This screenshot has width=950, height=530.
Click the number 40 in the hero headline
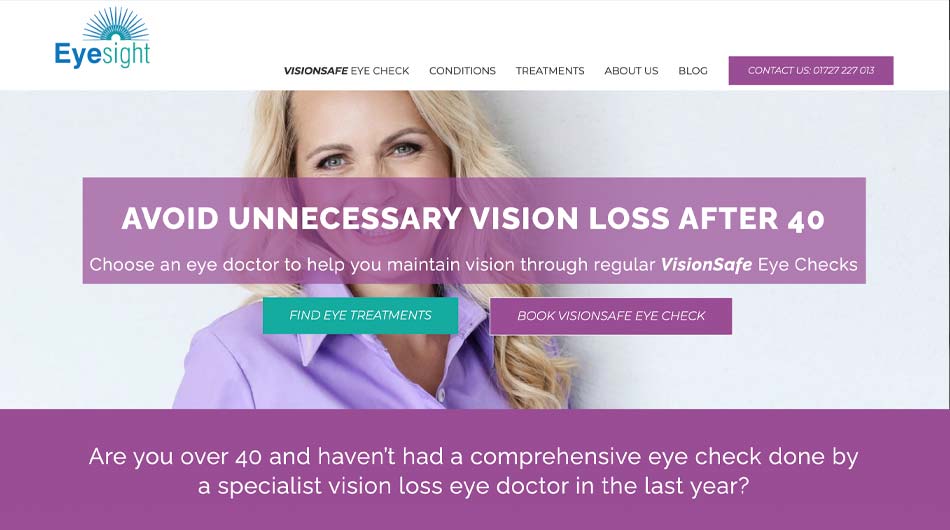click(x=806, y=220)
